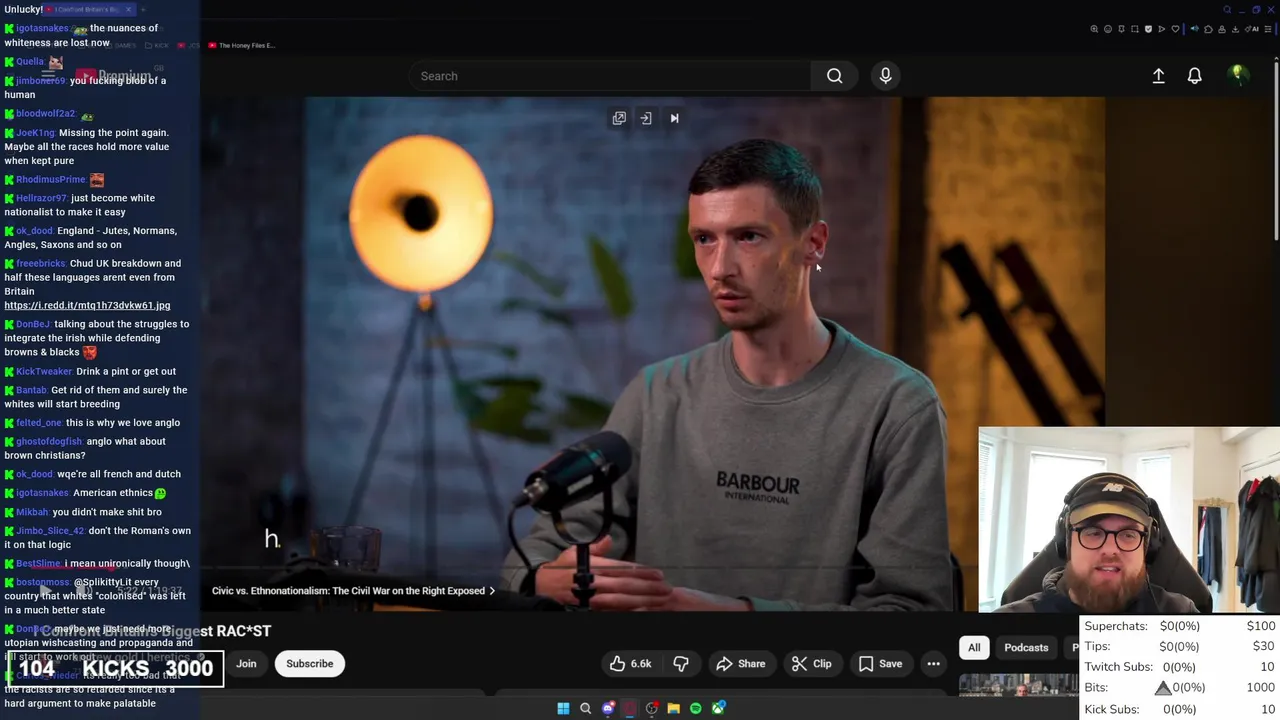Open the browser easy-setup sliders icon
This screenshot has width=1280, height=720.
pyautogui.click(x=1268, y=29)
